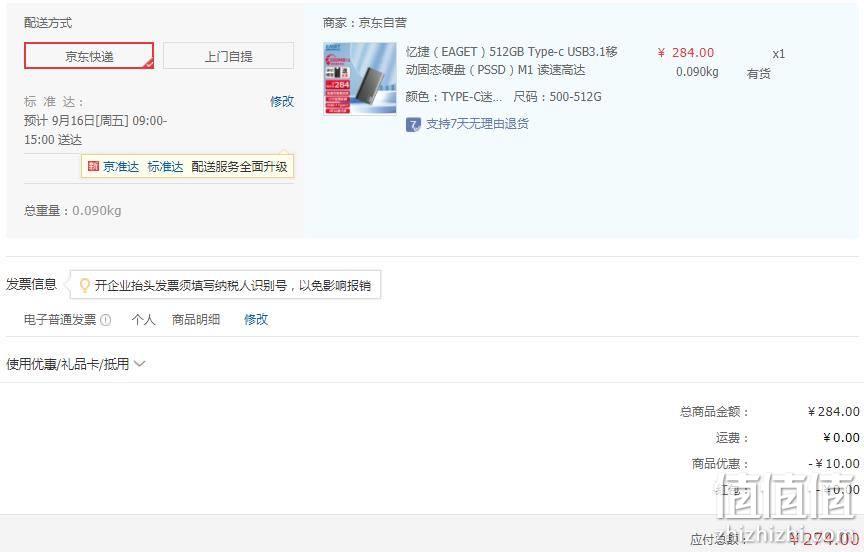Click the 支持7天无理由退货 link
The height and width of the screenshot is (552, 864).
[x=477, y=124]
